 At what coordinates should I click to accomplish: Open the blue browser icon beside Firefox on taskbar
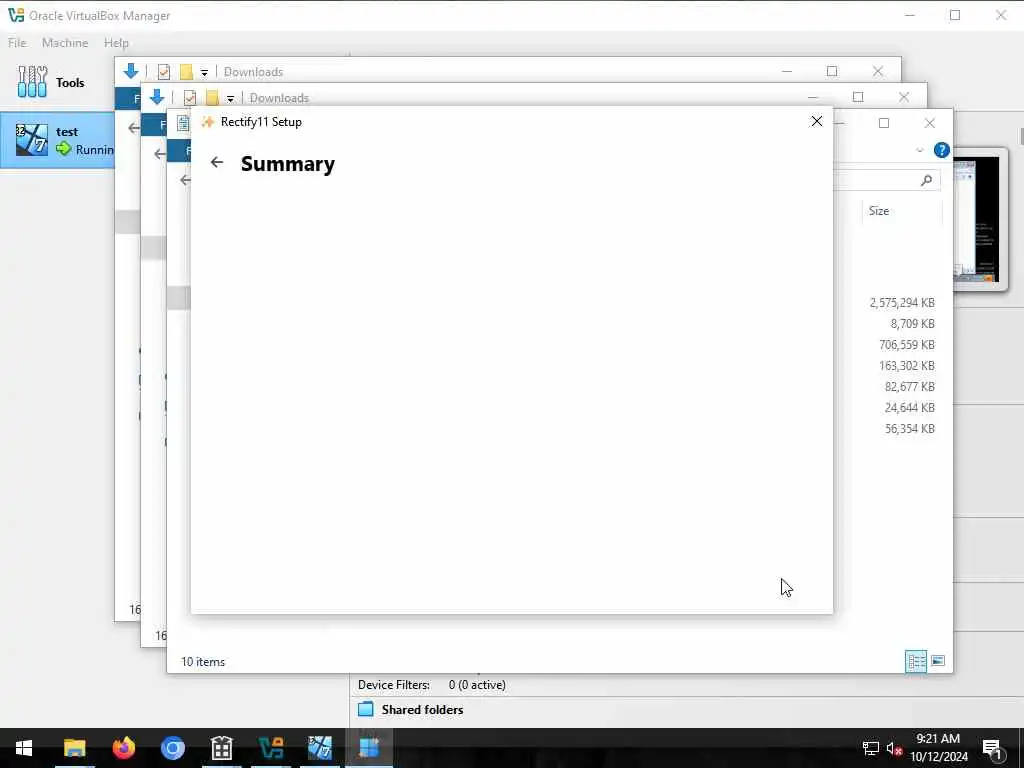[172, 748]
